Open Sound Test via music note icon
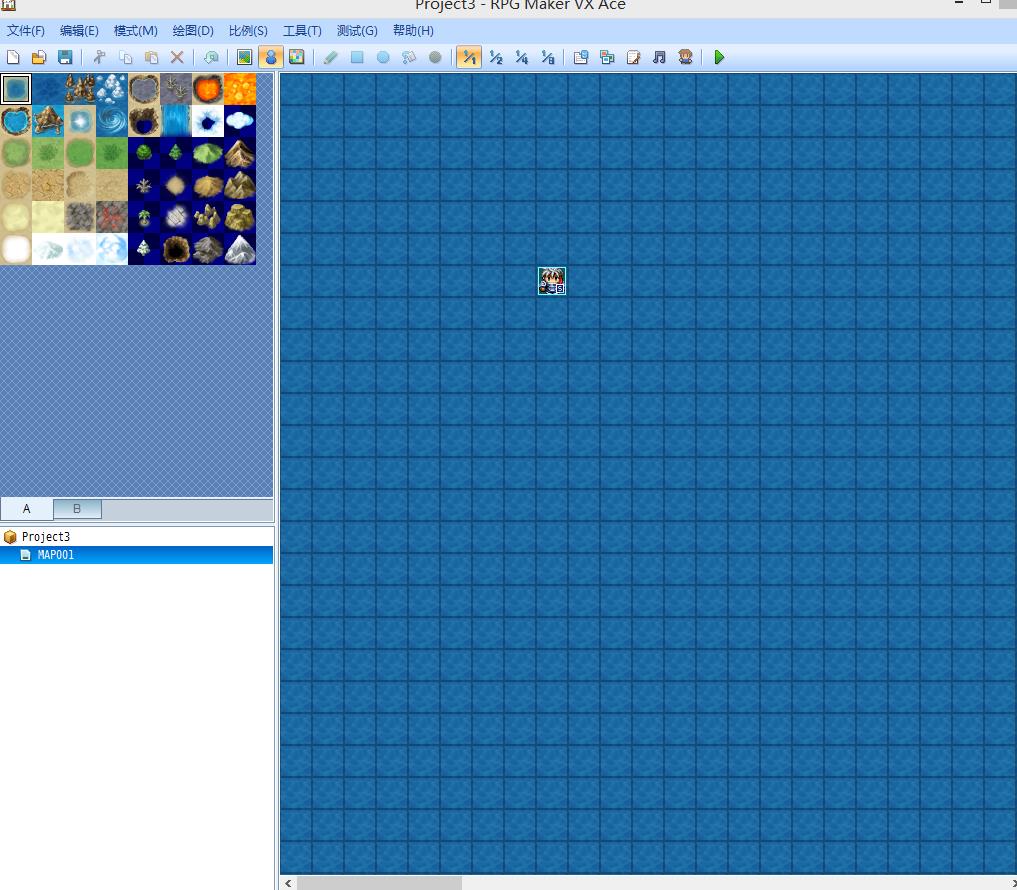This screenshot has width=1017, height=890. [660, 58]
